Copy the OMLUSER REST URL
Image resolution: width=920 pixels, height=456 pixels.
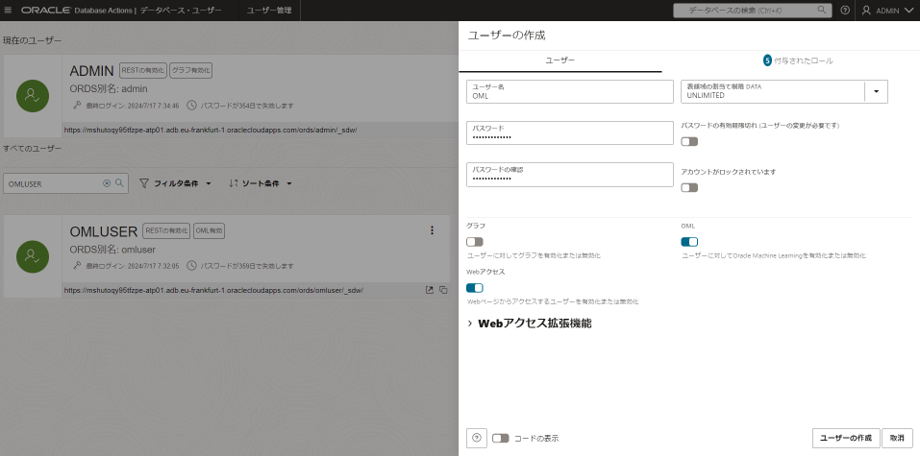tap(443, 290)
